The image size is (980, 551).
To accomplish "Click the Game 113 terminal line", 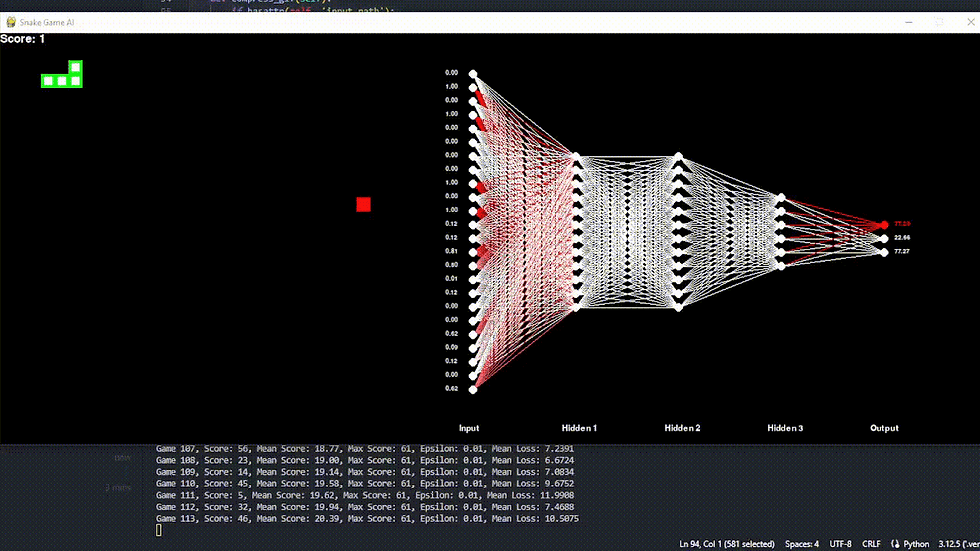I will coord(367,519).
